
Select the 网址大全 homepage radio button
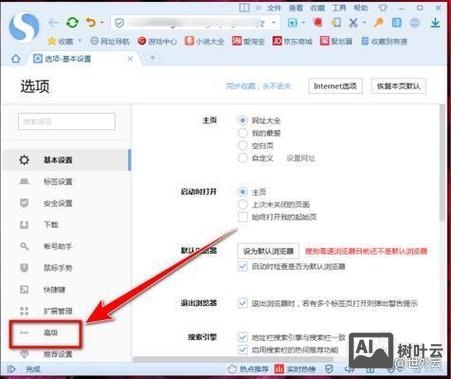(x=243, y=120)
